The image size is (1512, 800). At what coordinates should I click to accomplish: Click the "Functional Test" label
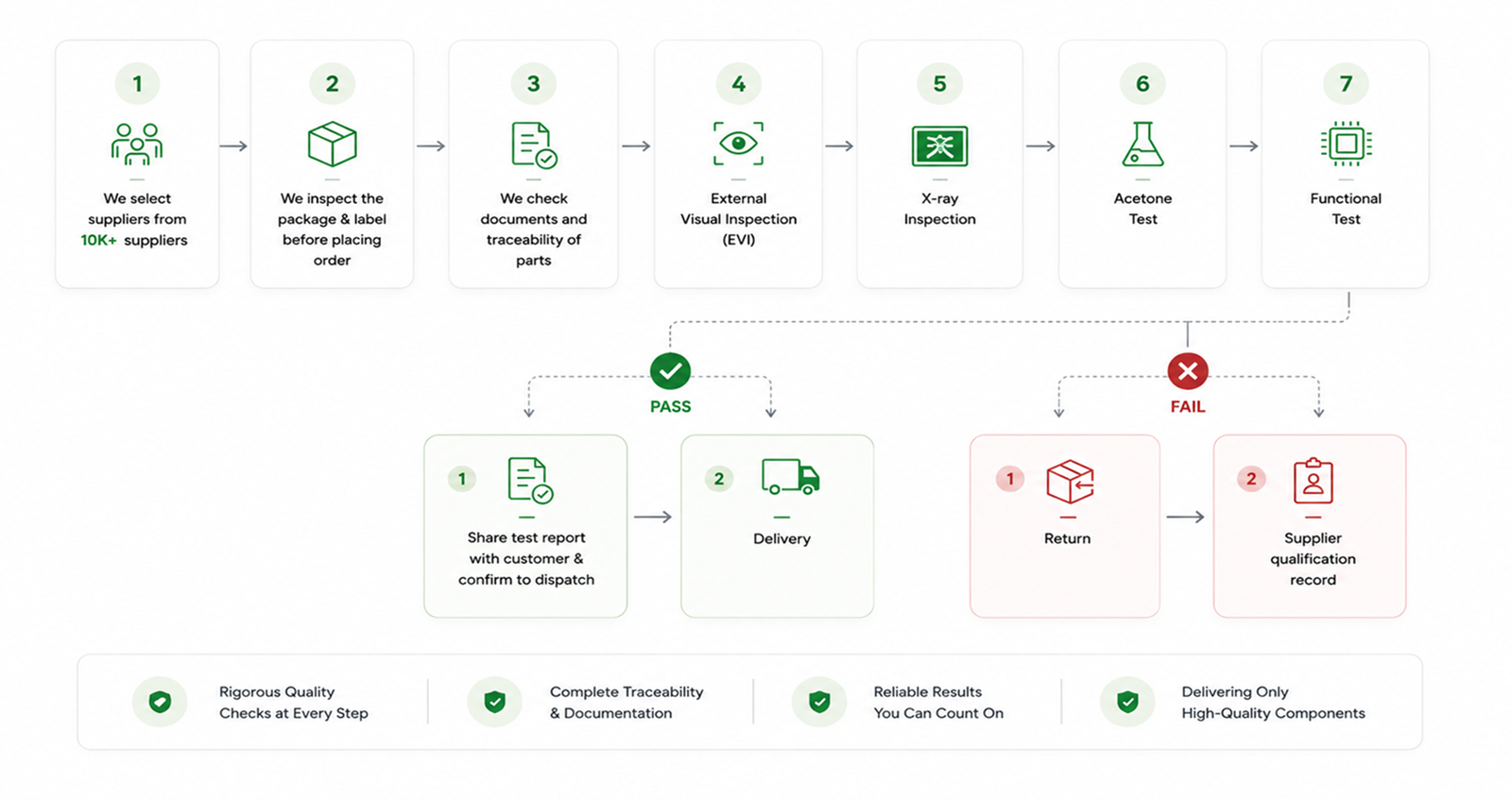click(1346, 209)
